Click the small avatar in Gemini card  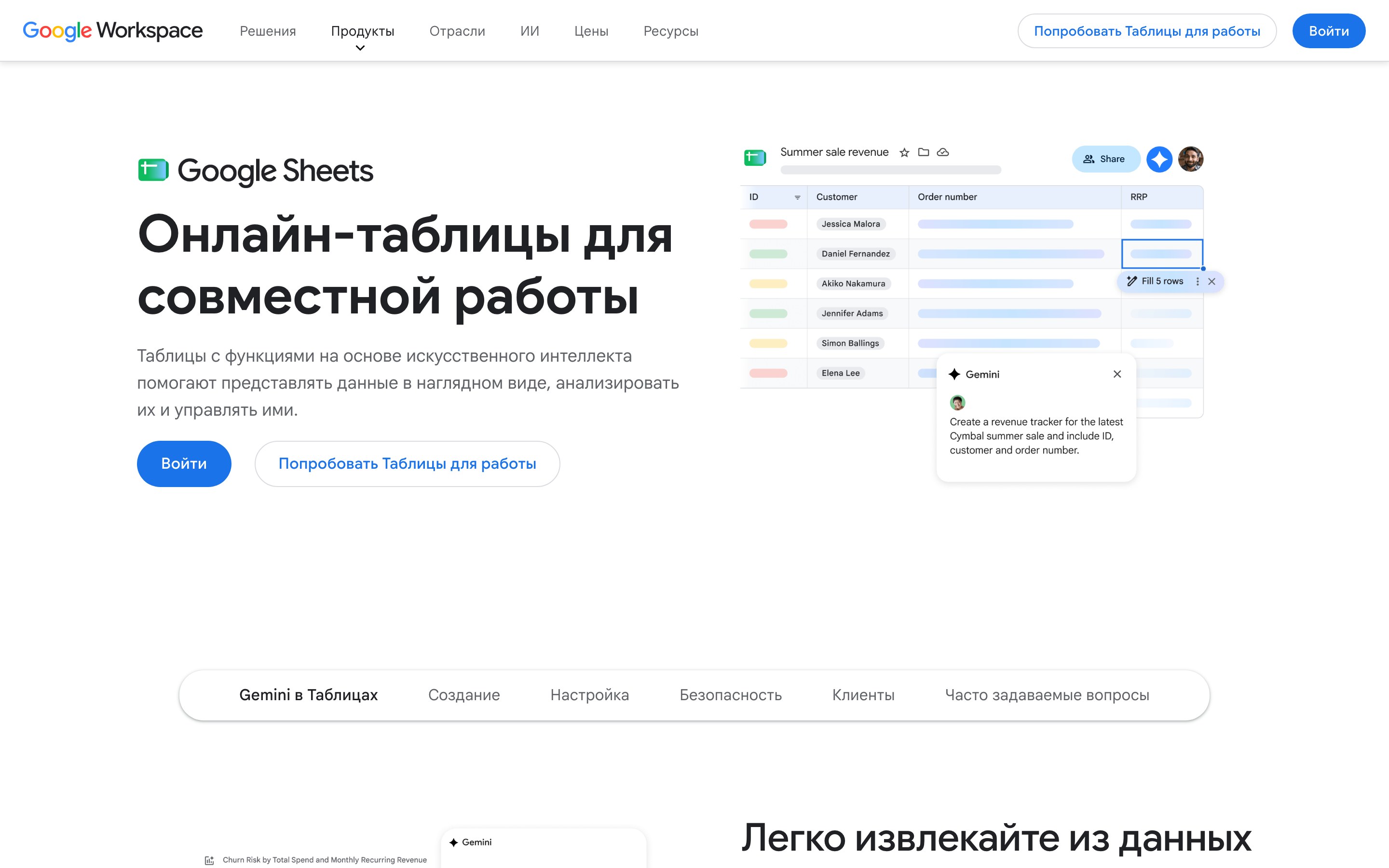(957, 403)
